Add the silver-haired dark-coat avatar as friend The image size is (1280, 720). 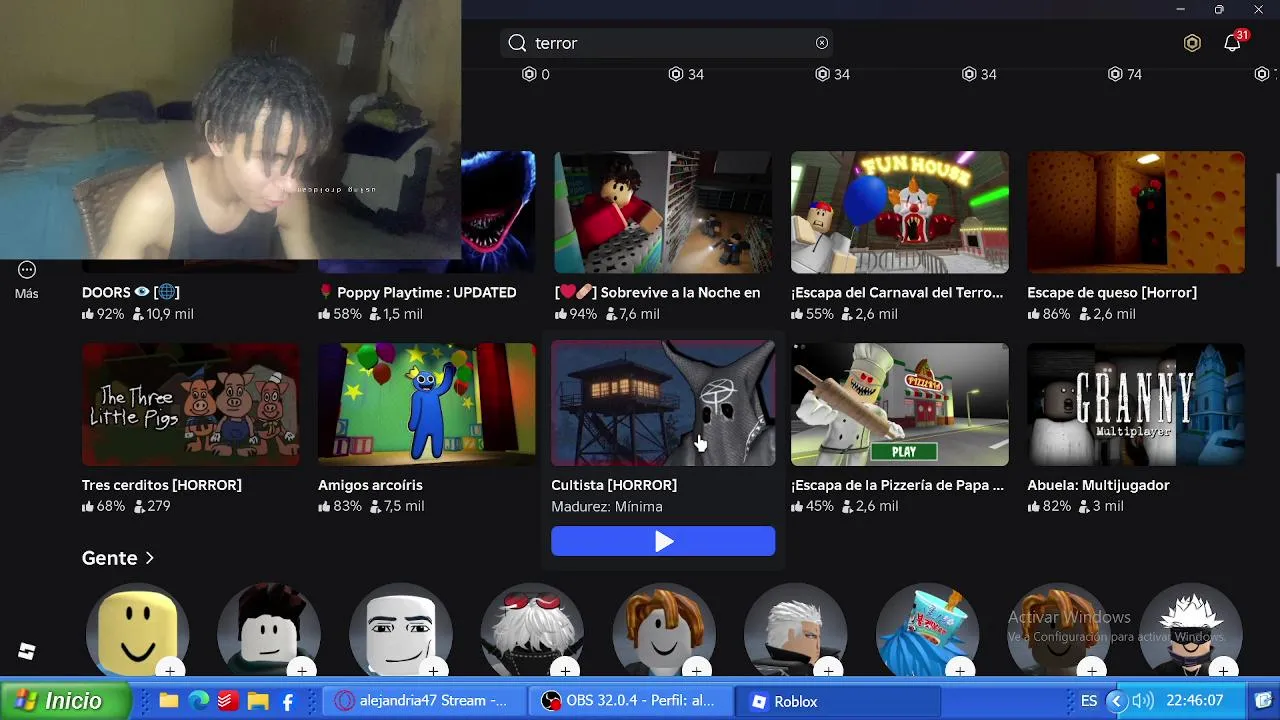[828, 669]
